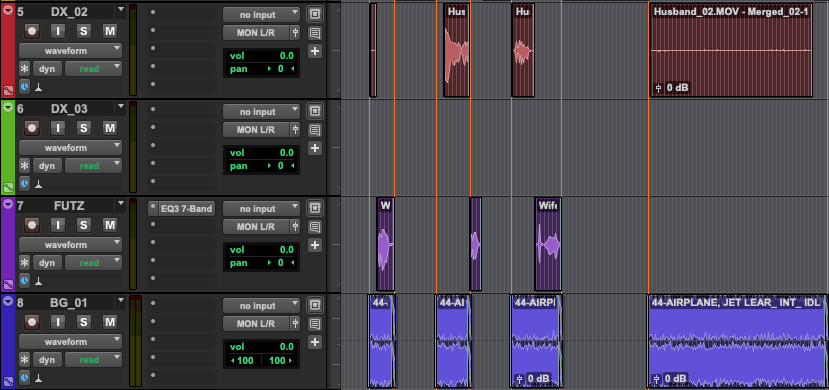This screenshot has width=829, height=390.
Task: Click the FUTZ 'dyn' timebase button
Action: coord(47,263)
